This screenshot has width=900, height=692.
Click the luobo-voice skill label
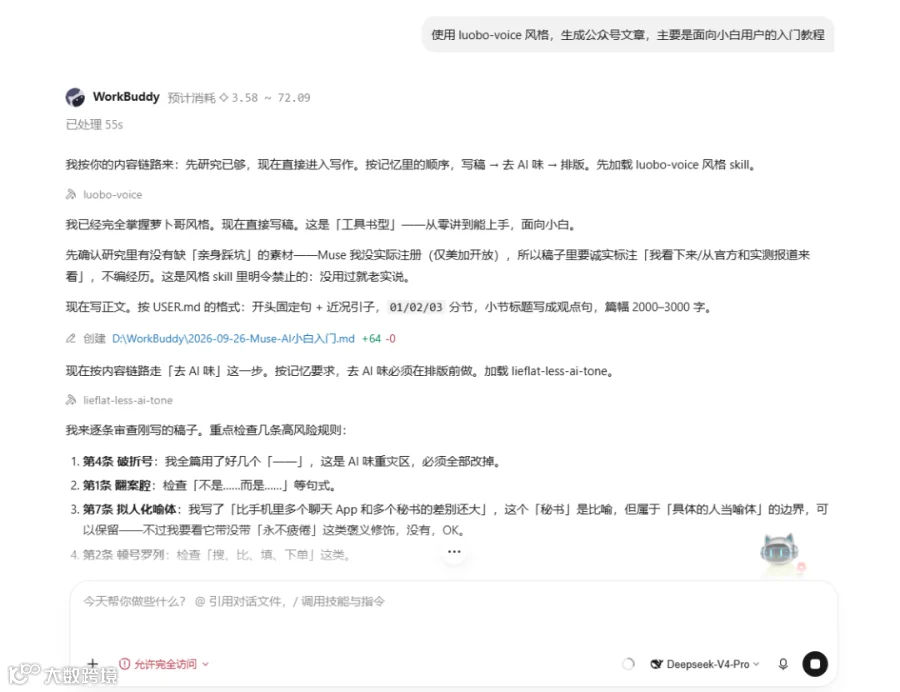click(112, 195)
